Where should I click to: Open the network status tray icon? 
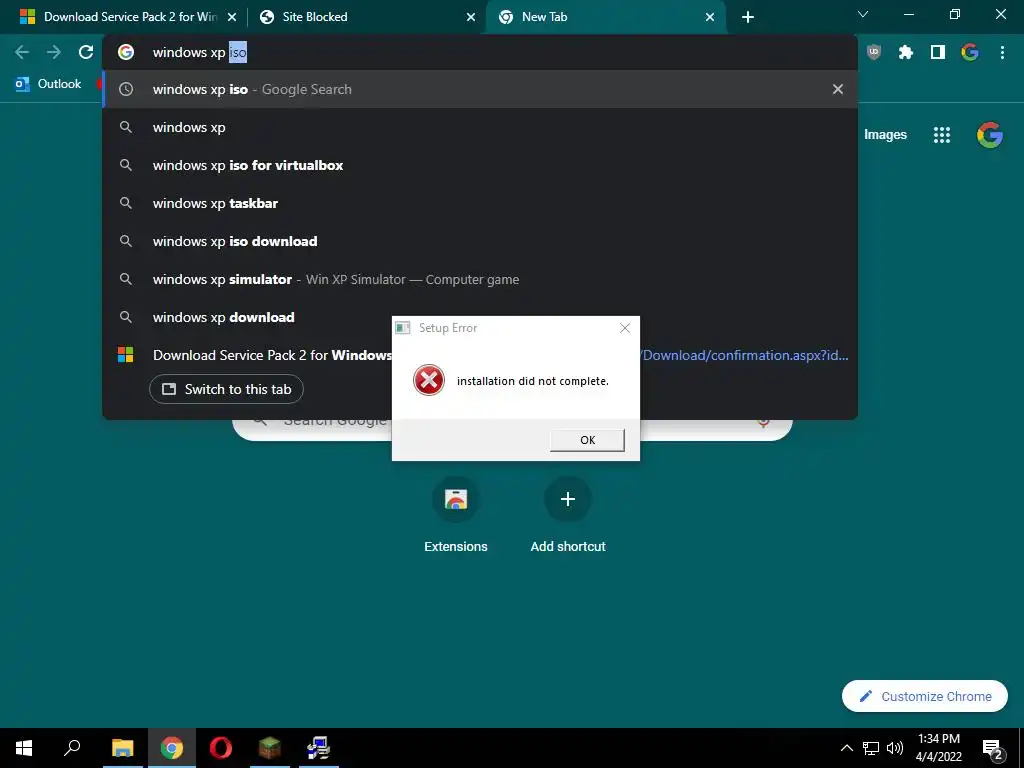(x=871, y=748)
